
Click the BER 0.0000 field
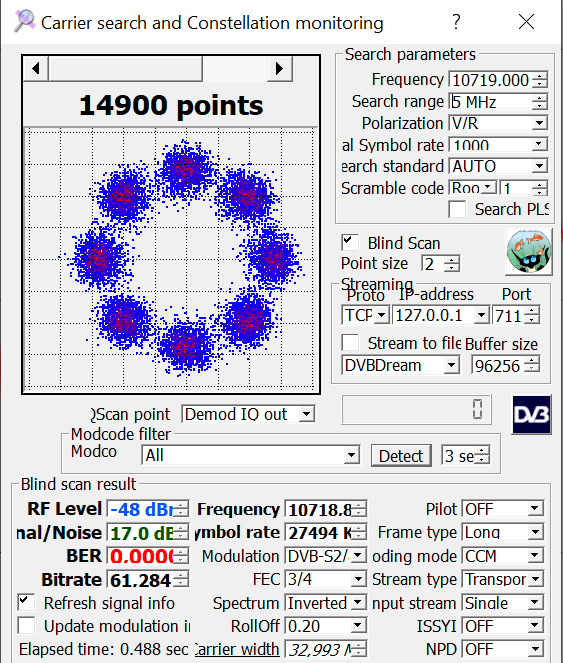148,556
